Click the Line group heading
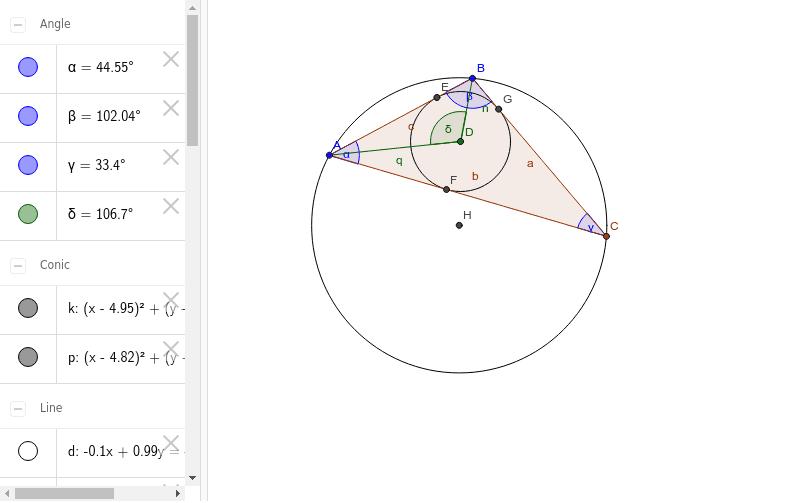This screenshot has width=800, height=503. tap(51, 408)
